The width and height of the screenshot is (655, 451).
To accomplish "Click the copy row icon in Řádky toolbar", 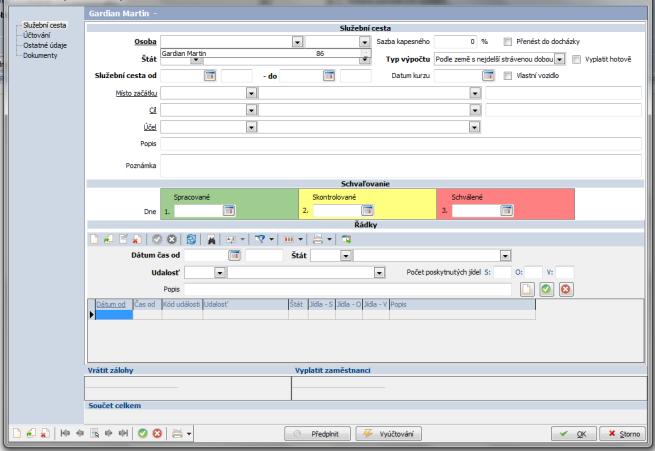I will click(x=108, y=239).
